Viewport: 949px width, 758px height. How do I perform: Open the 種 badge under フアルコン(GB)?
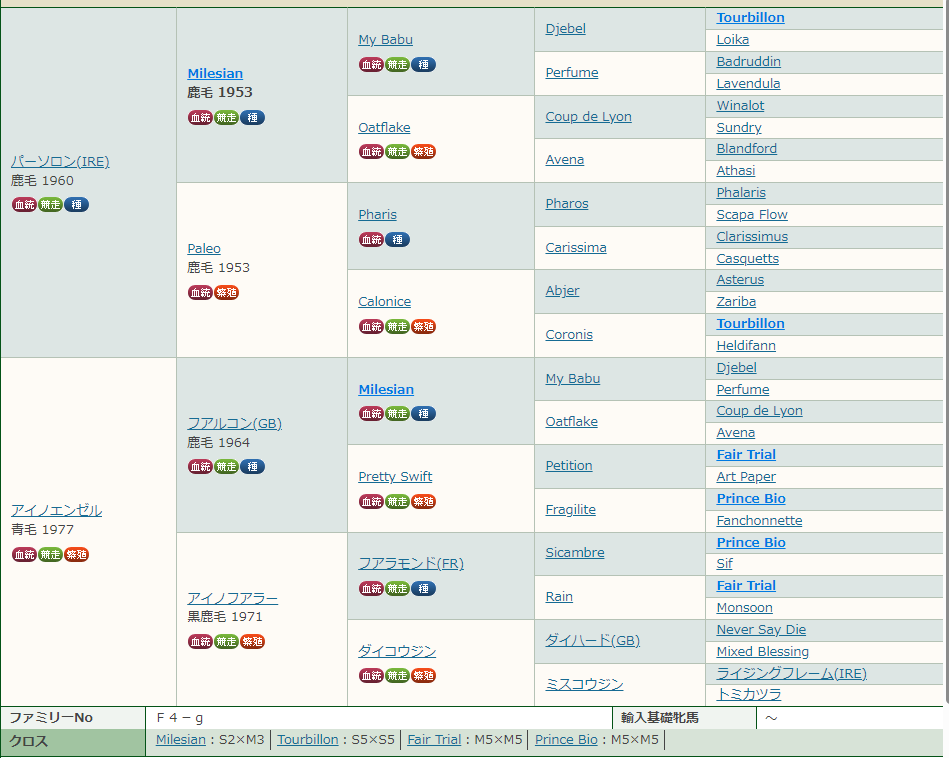click(x=252, y=467)
